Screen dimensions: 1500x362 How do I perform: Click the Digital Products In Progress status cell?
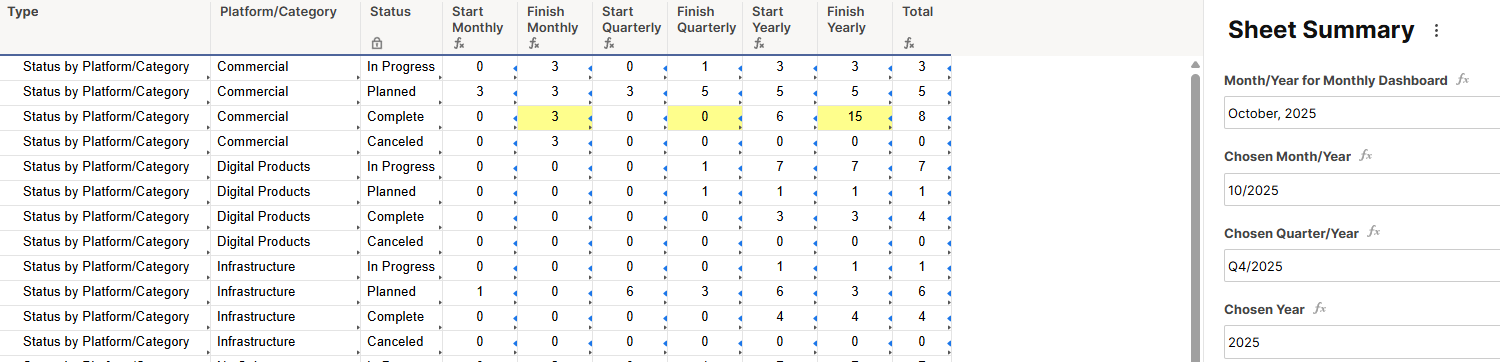click(x=402, y=167)
